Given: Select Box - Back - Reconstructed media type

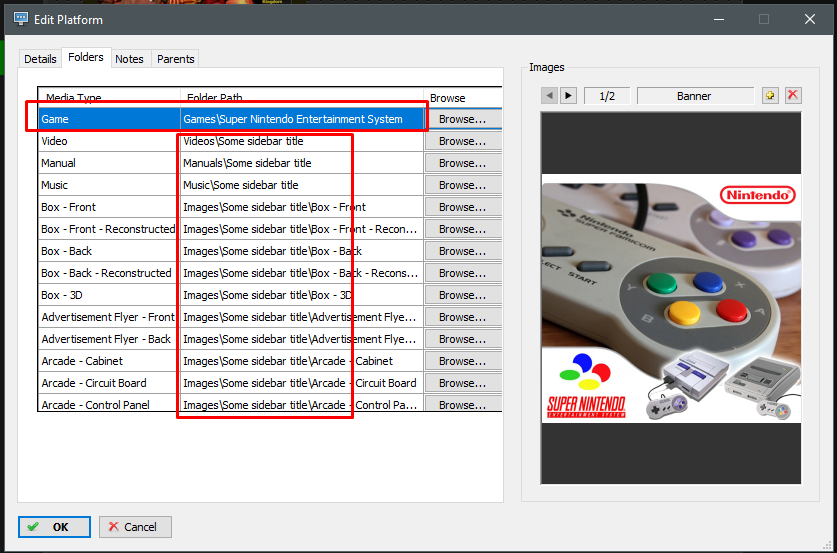Looking at the screenshot, I should click(109, 273).
